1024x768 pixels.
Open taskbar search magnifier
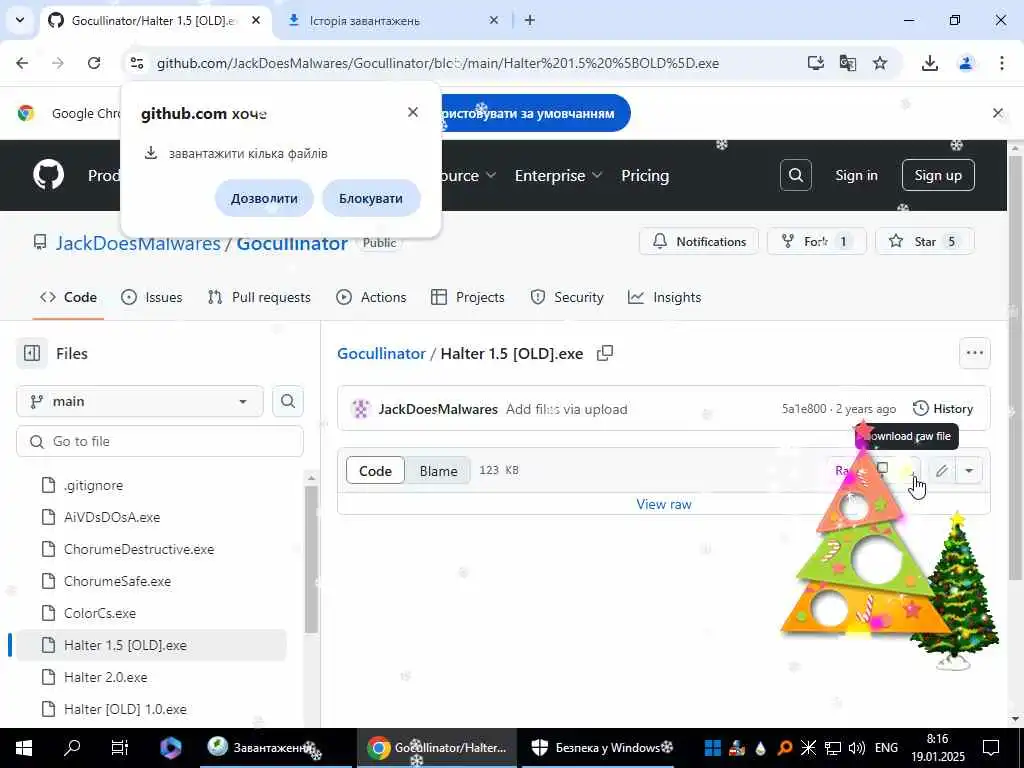[72, 748]
